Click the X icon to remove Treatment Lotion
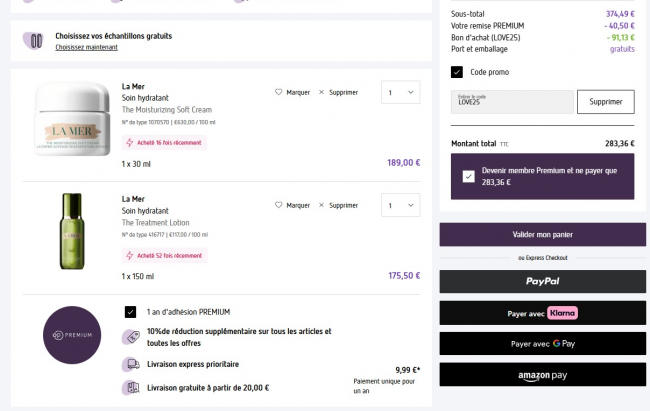The height and width of the screenshot is (411, 650). tap(321, 205)
